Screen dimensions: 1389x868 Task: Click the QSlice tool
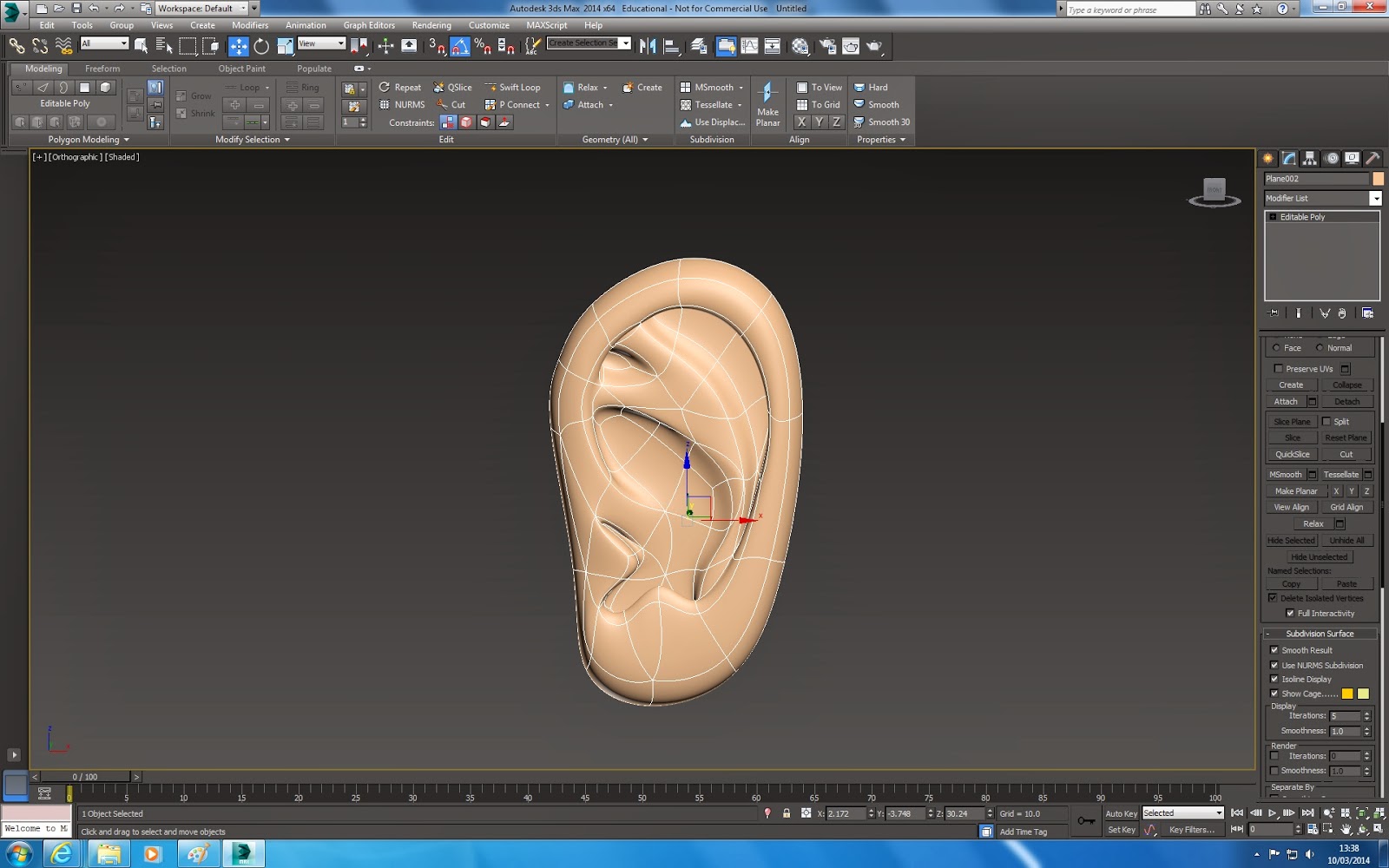tap(452, 87)
